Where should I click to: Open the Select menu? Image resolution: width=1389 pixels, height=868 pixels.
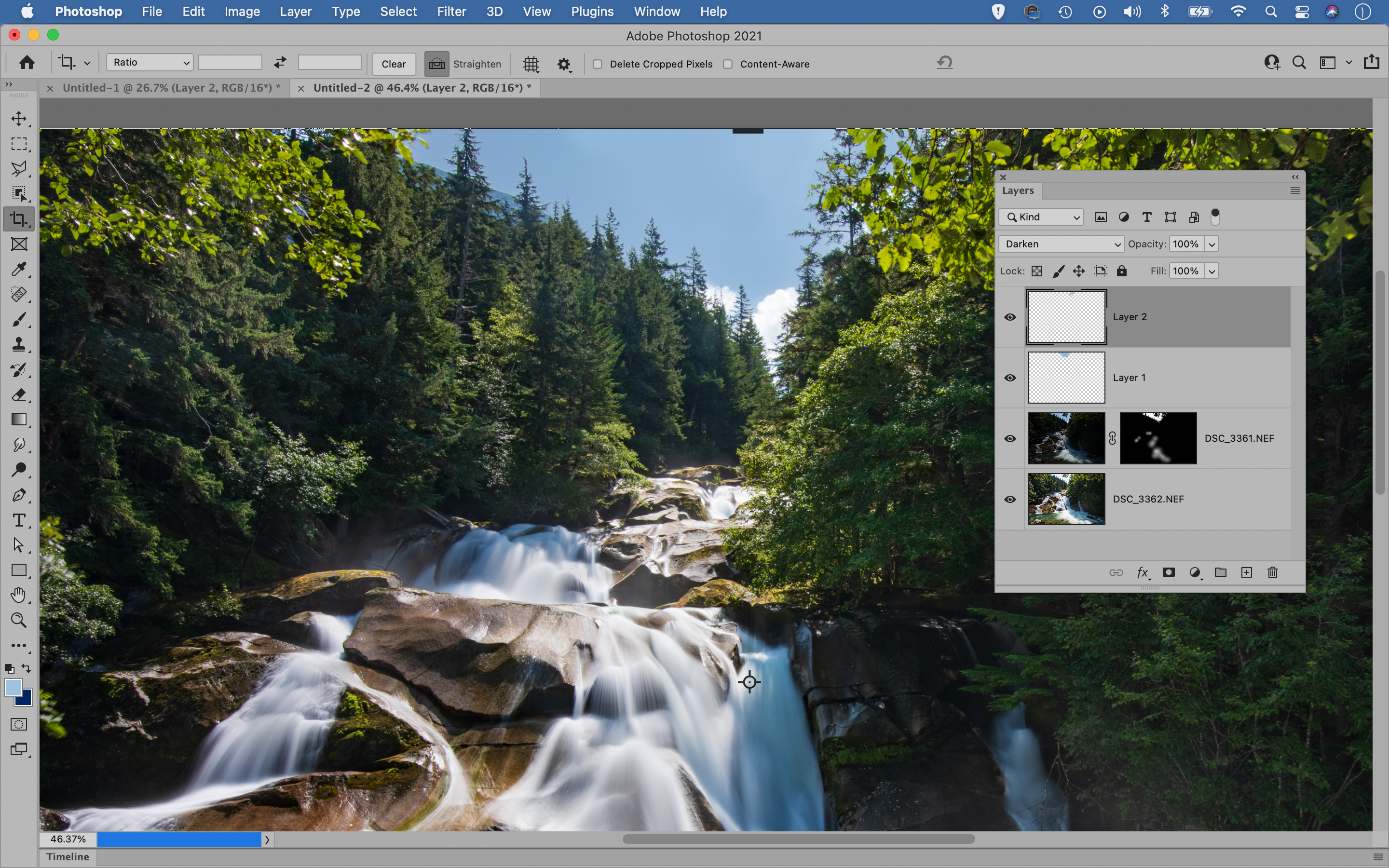click(x=398, y=12)
